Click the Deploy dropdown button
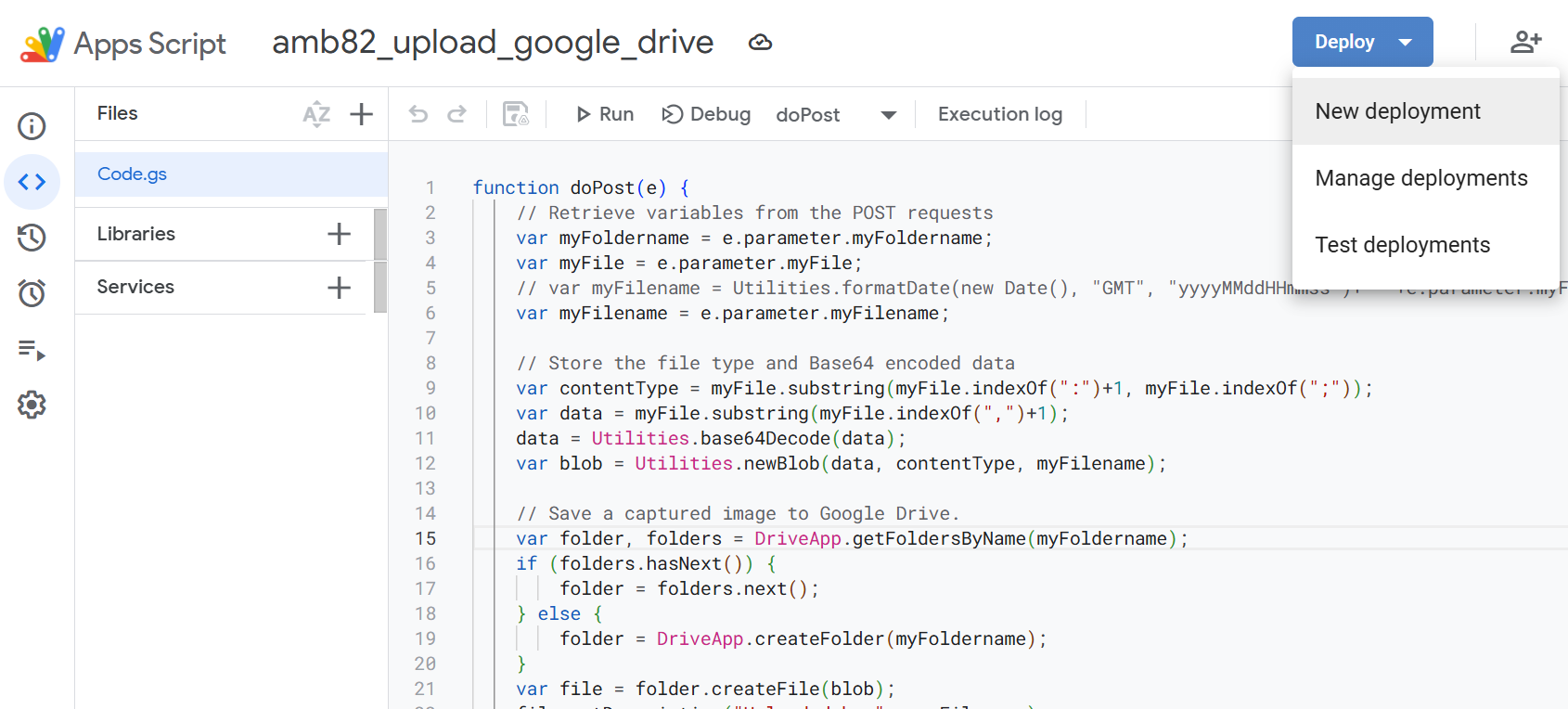Screen dimensions: 1568x709 (x=1362, y=42)
